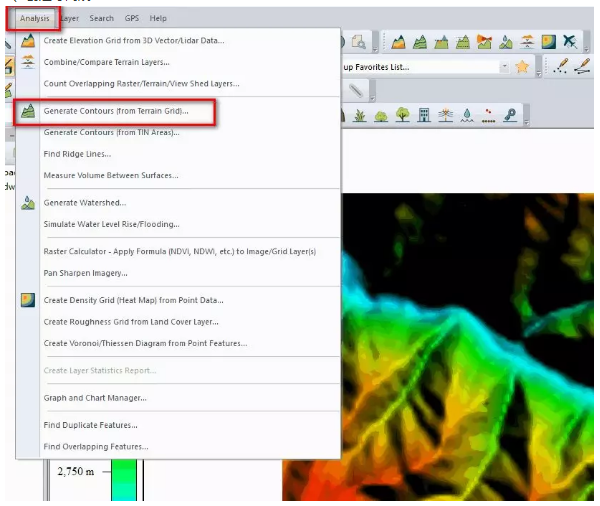Select Generate Watershed menu entry
Image resolution: width=600 pixels, height=506 pixels.
(85, 203)
